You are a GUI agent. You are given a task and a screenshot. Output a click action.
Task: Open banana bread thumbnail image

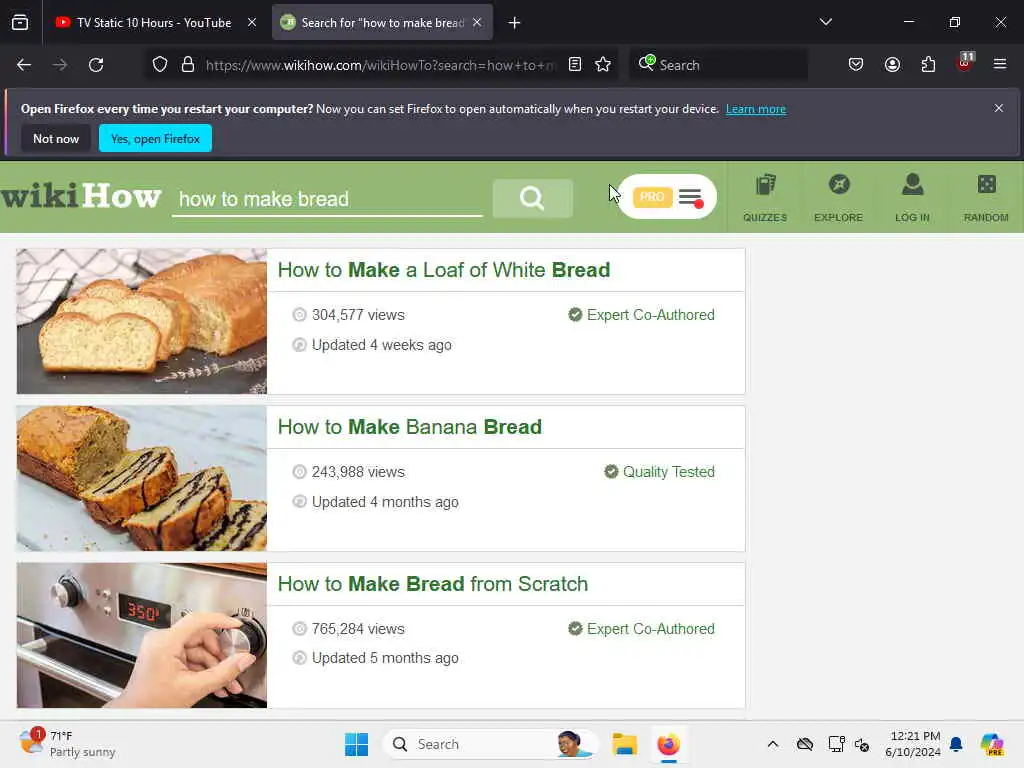click(142, 479)
